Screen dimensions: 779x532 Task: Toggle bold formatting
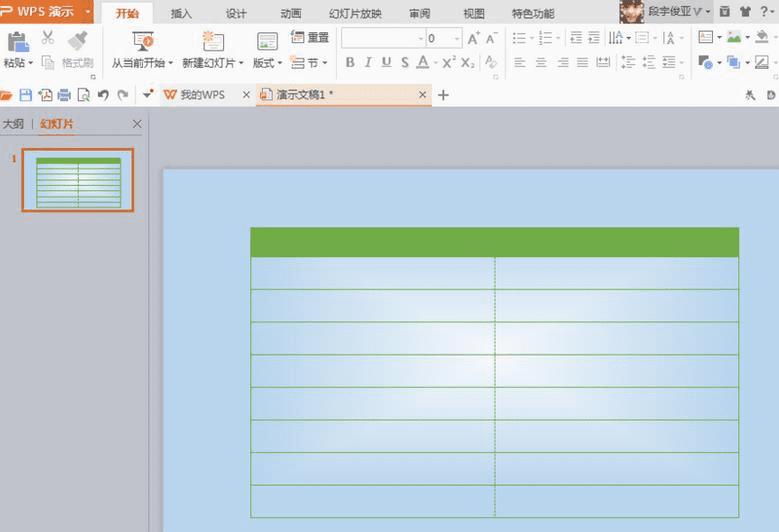(350, 63)
